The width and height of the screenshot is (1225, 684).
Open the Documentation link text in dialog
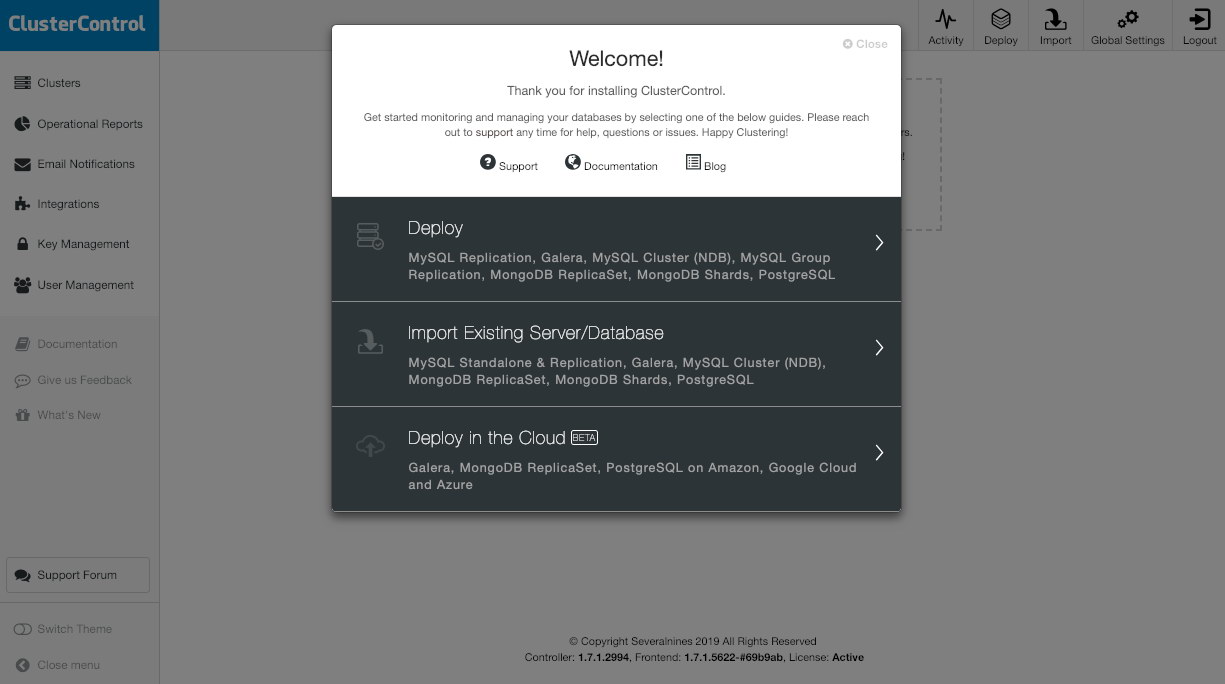[621, 166]
